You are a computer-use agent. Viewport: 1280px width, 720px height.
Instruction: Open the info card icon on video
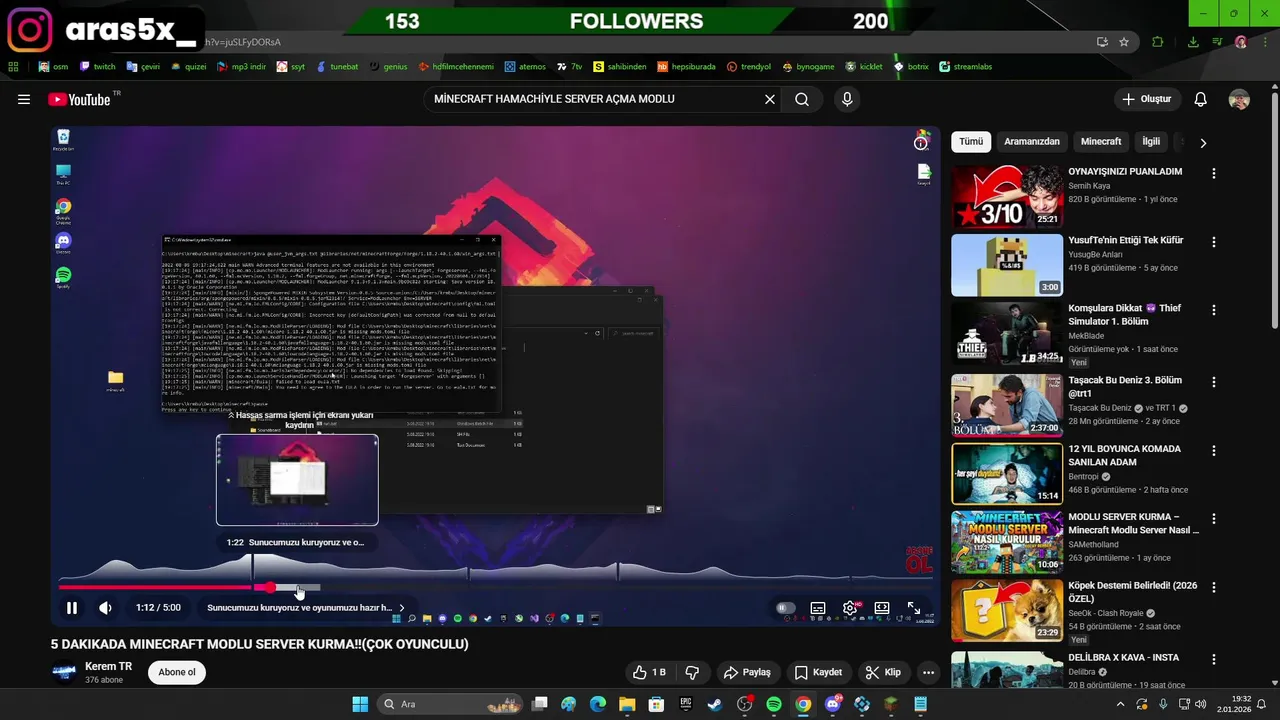click(x=921, y=142)
